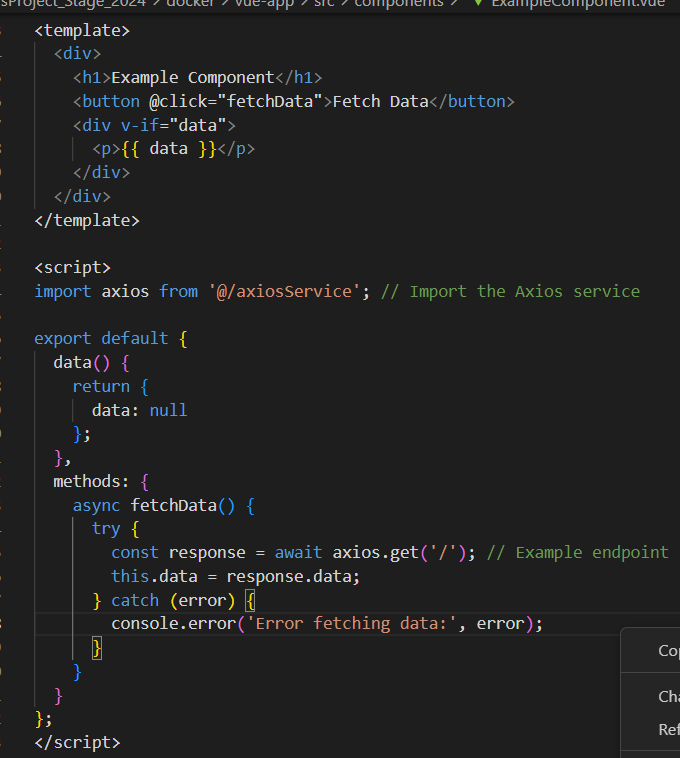Click the 'return' keyword in data()
This screenshot has width=680, height=758.
pos(101,386)
